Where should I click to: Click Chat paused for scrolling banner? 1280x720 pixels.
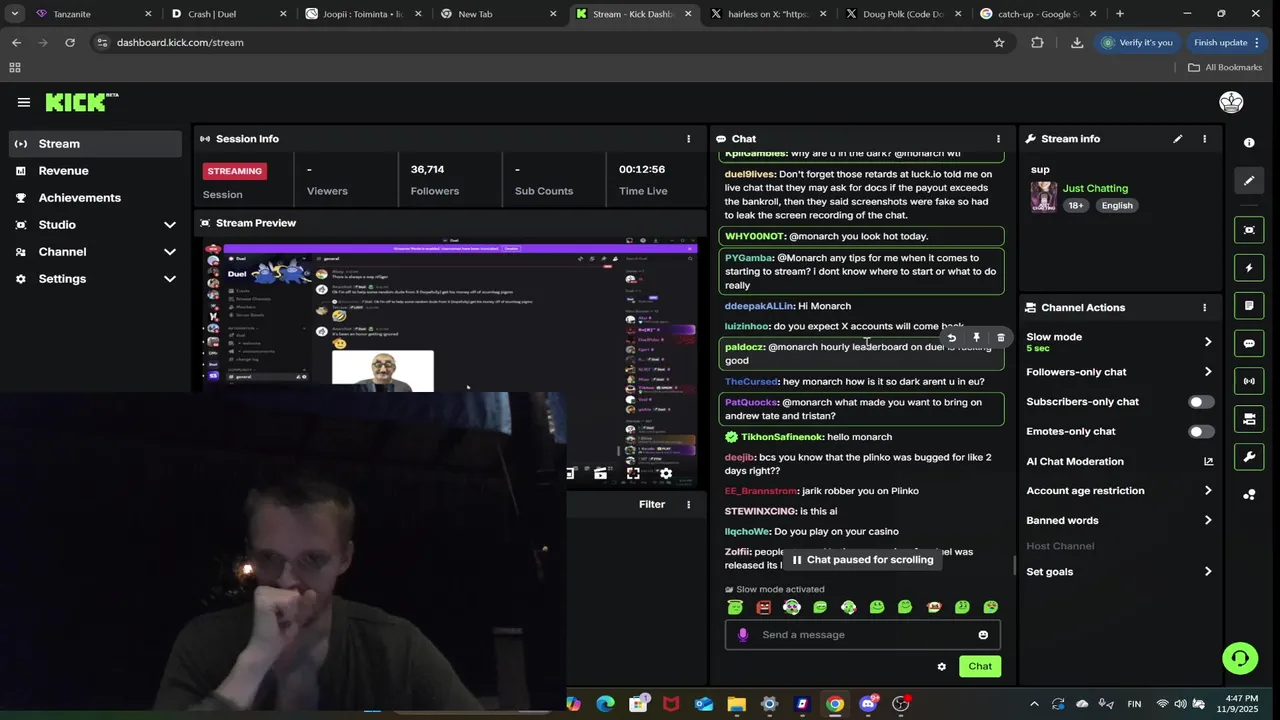(x=862, y=560)
